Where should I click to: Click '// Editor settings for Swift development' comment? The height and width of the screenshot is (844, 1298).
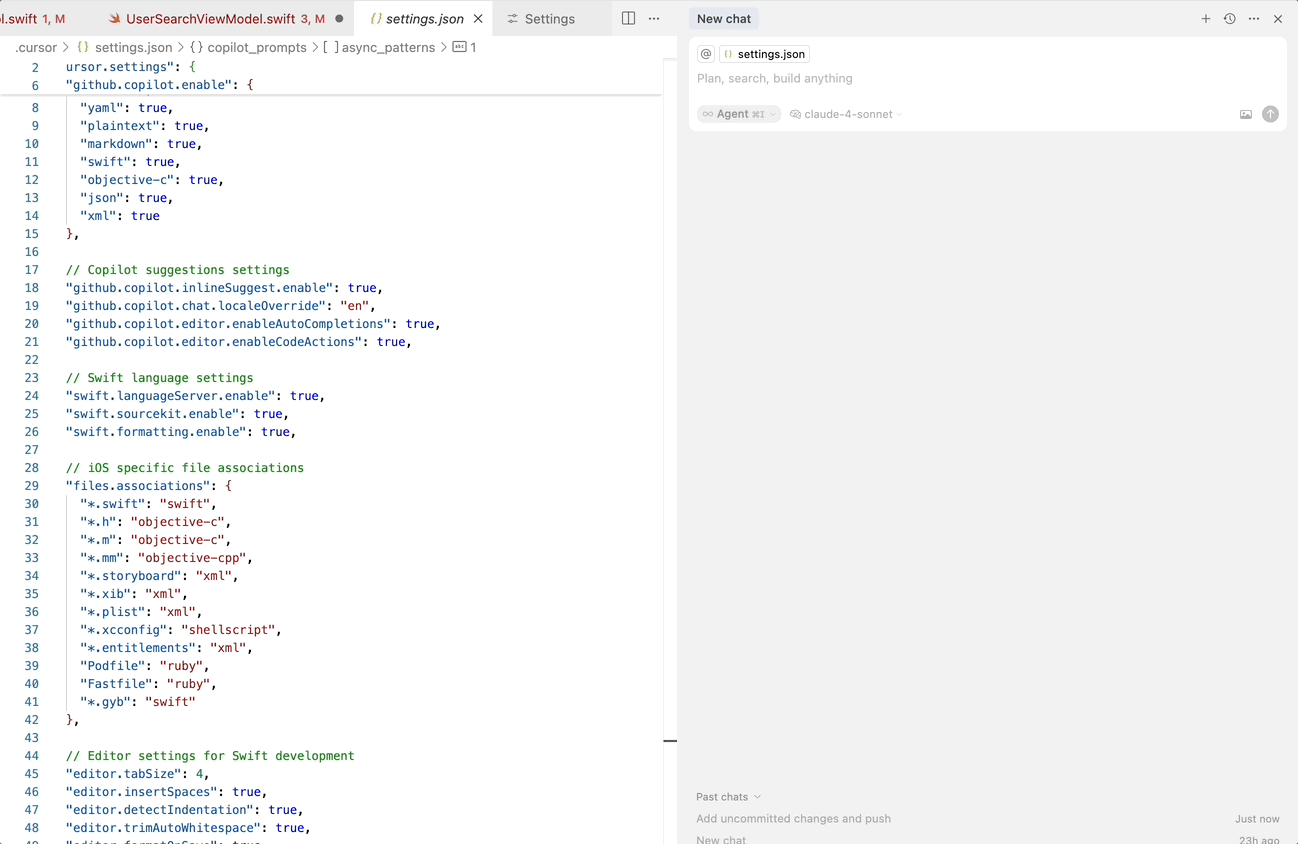pyautogui.click(x=210, y=756)
